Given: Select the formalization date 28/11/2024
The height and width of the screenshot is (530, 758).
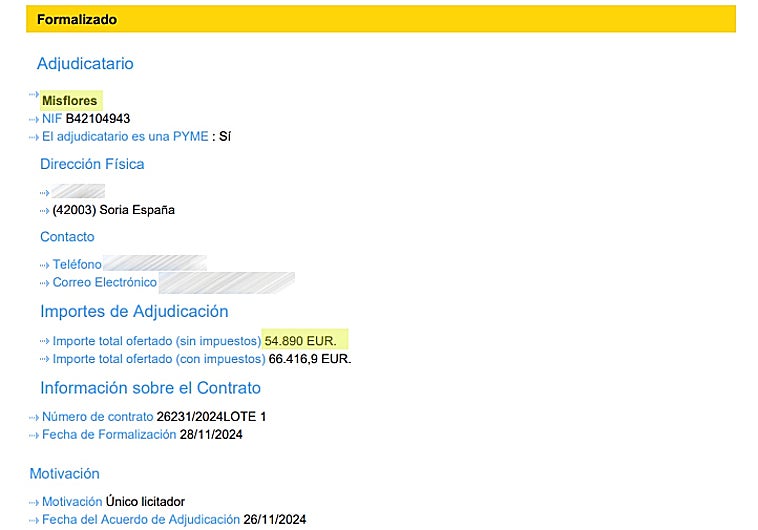Looking at the screenshot, I should pyautogui.click(x=211, y=434).
